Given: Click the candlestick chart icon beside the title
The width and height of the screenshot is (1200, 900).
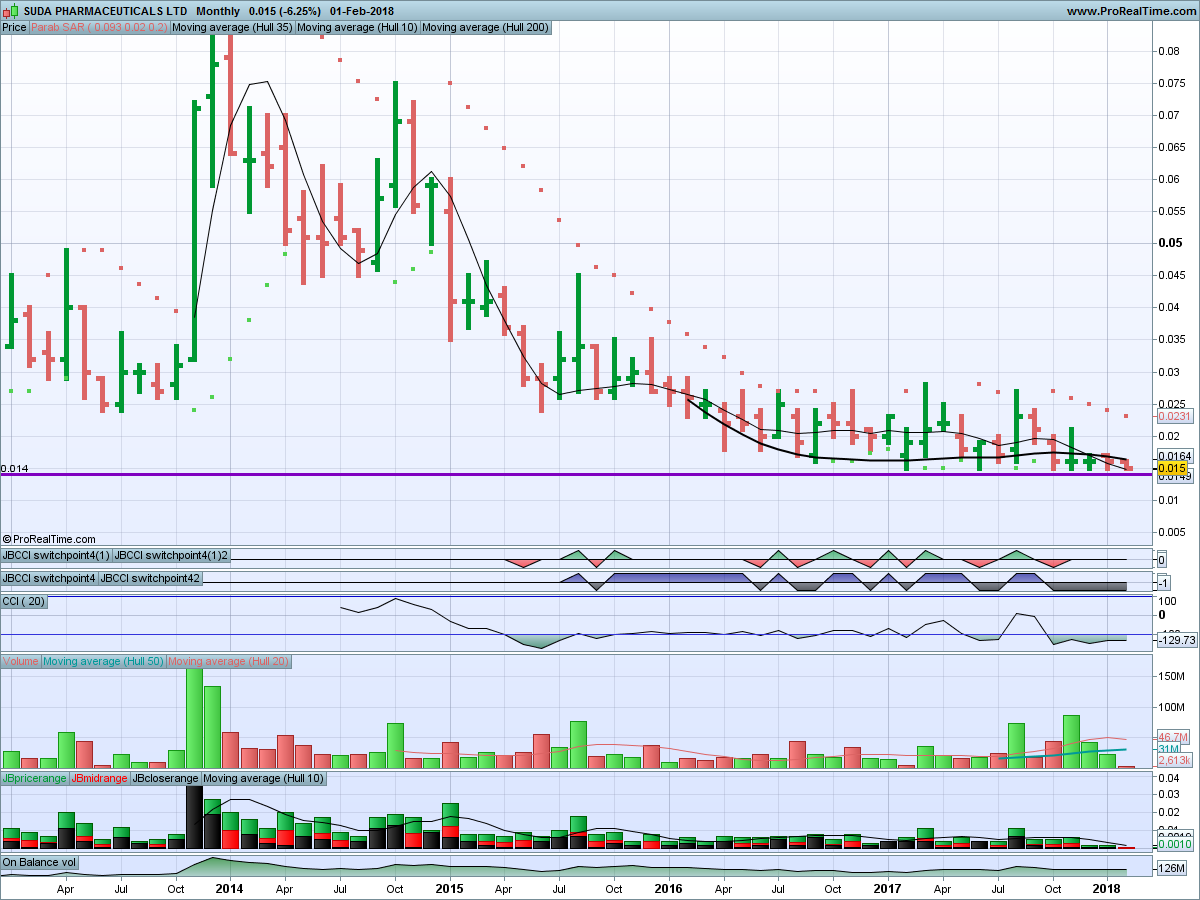Looking at the screenshot, I should pyautogui.click(x=13, y=11).
